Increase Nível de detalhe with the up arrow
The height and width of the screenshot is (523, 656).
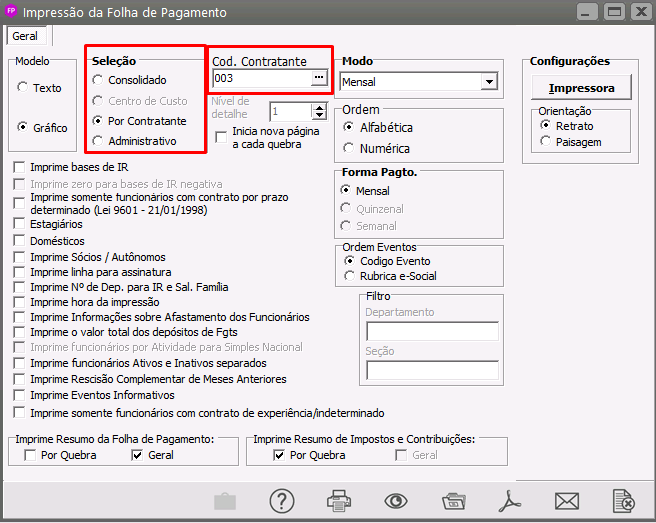318,106
